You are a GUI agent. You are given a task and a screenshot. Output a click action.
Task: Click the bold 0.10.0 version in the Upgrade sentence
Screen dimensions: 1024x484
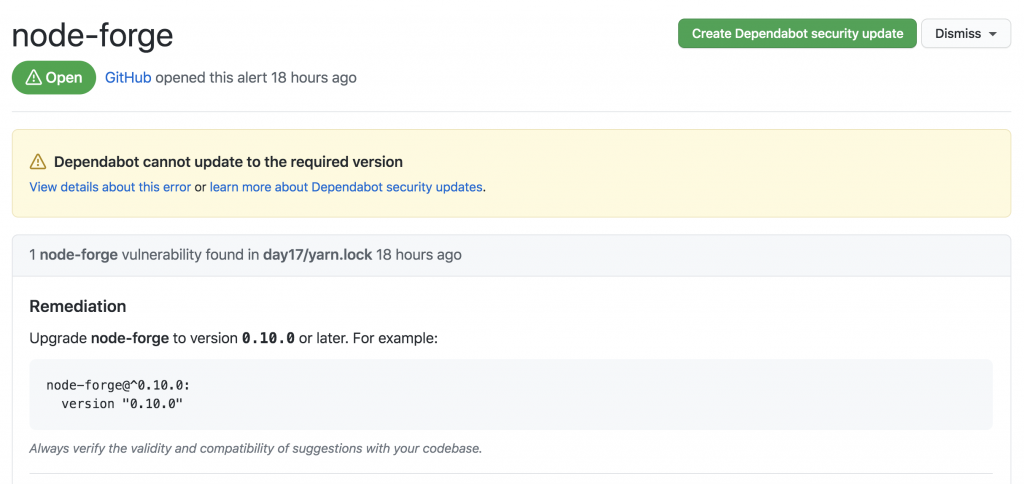pos(268,338)
